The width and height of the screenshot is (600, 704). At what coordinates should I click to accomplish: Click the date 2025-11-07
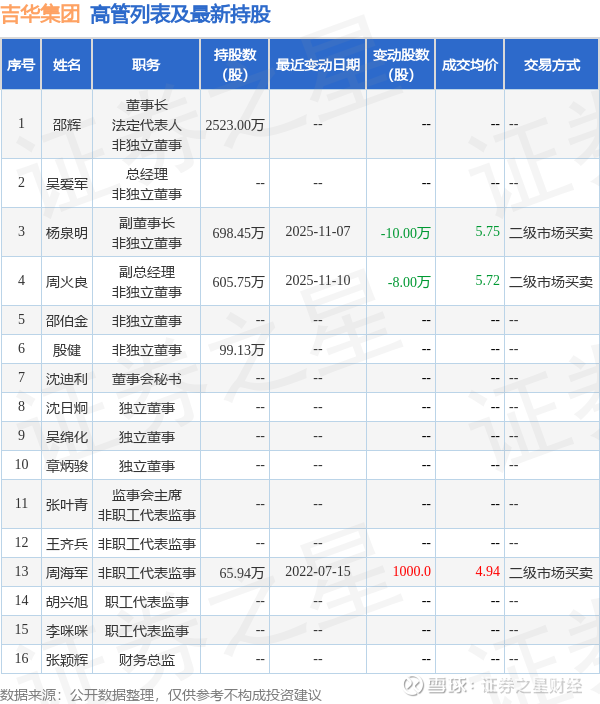coord(318,231)
